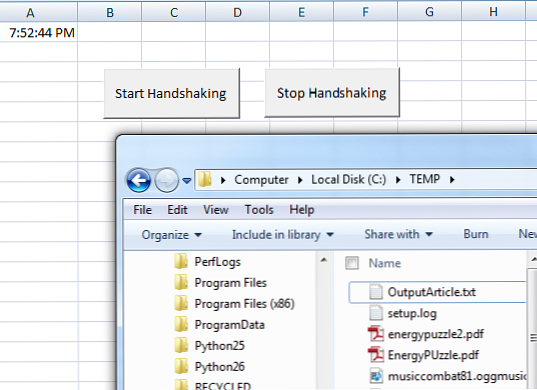Select the energypuzzle2.pdf file

pyautogui.click(x=436, y=334)
